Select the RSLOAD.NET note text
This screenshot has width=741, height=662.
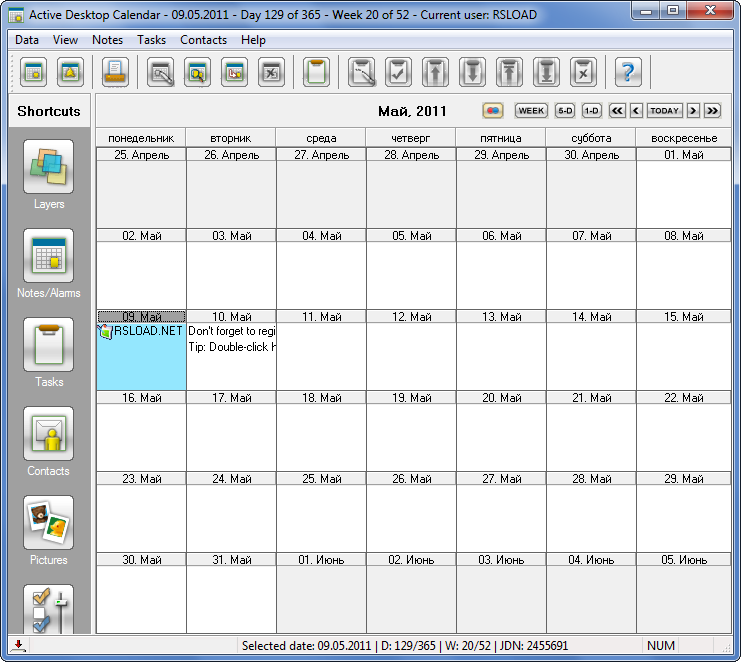pyautogui.click(x=148, y=331)
